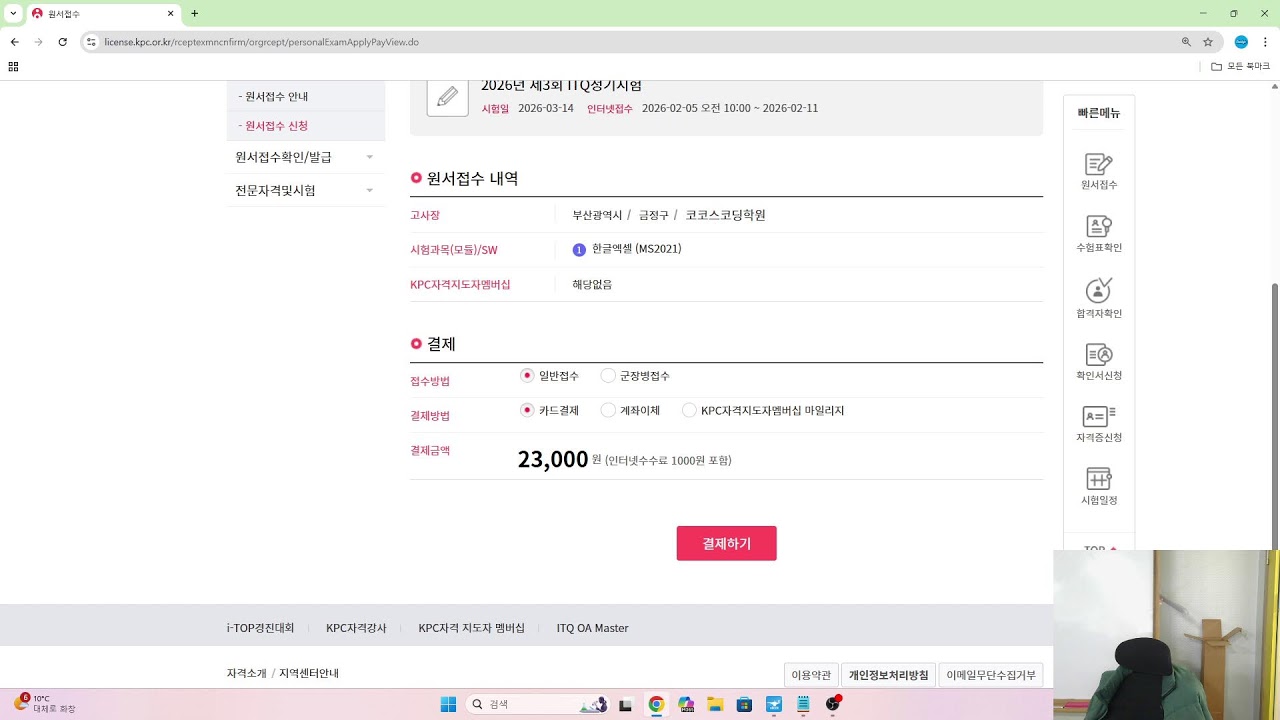
Task: Click the 결제하기 button
Action: point(726,543)
